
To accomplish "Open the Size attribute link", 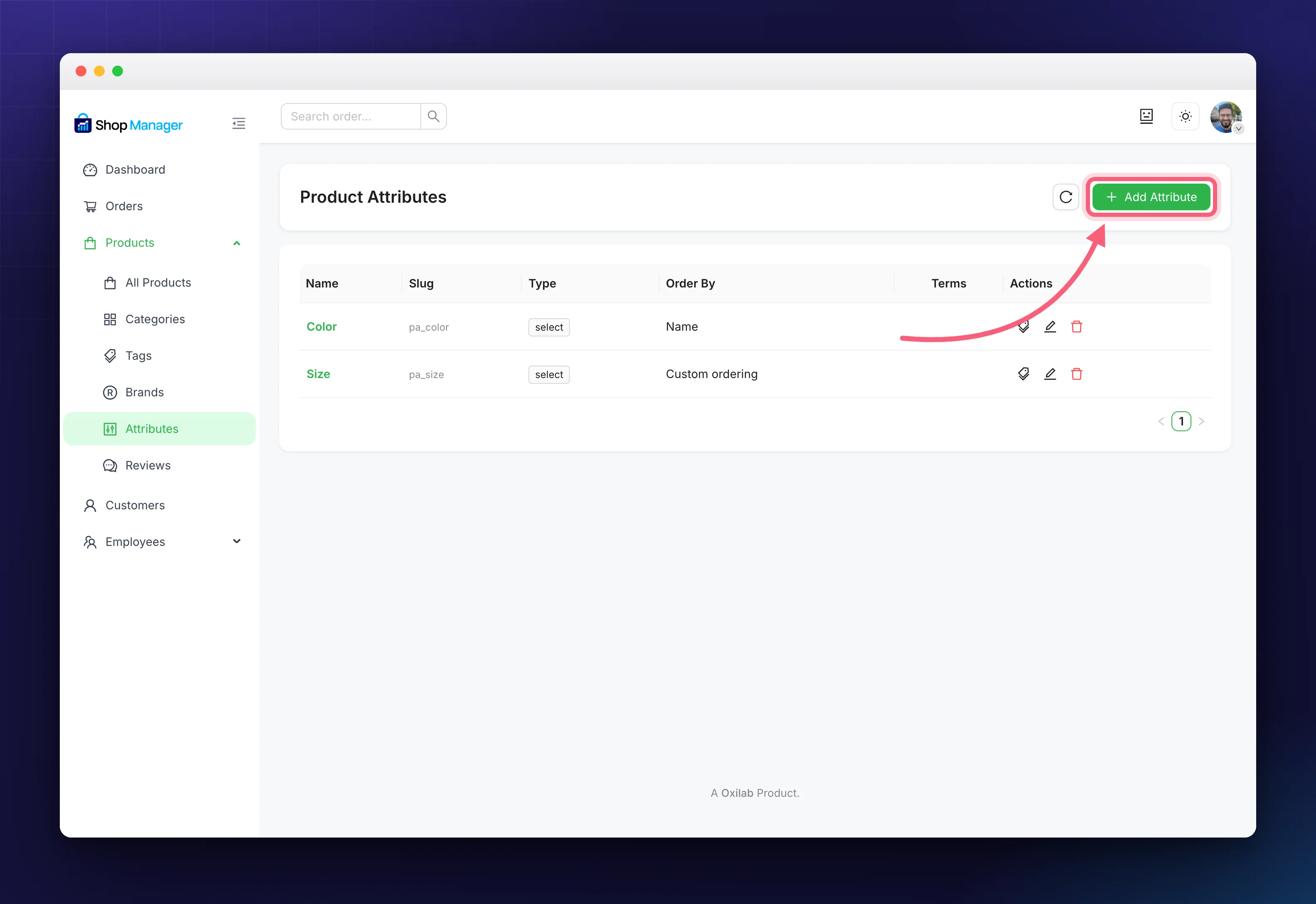I will click(318, 374).
